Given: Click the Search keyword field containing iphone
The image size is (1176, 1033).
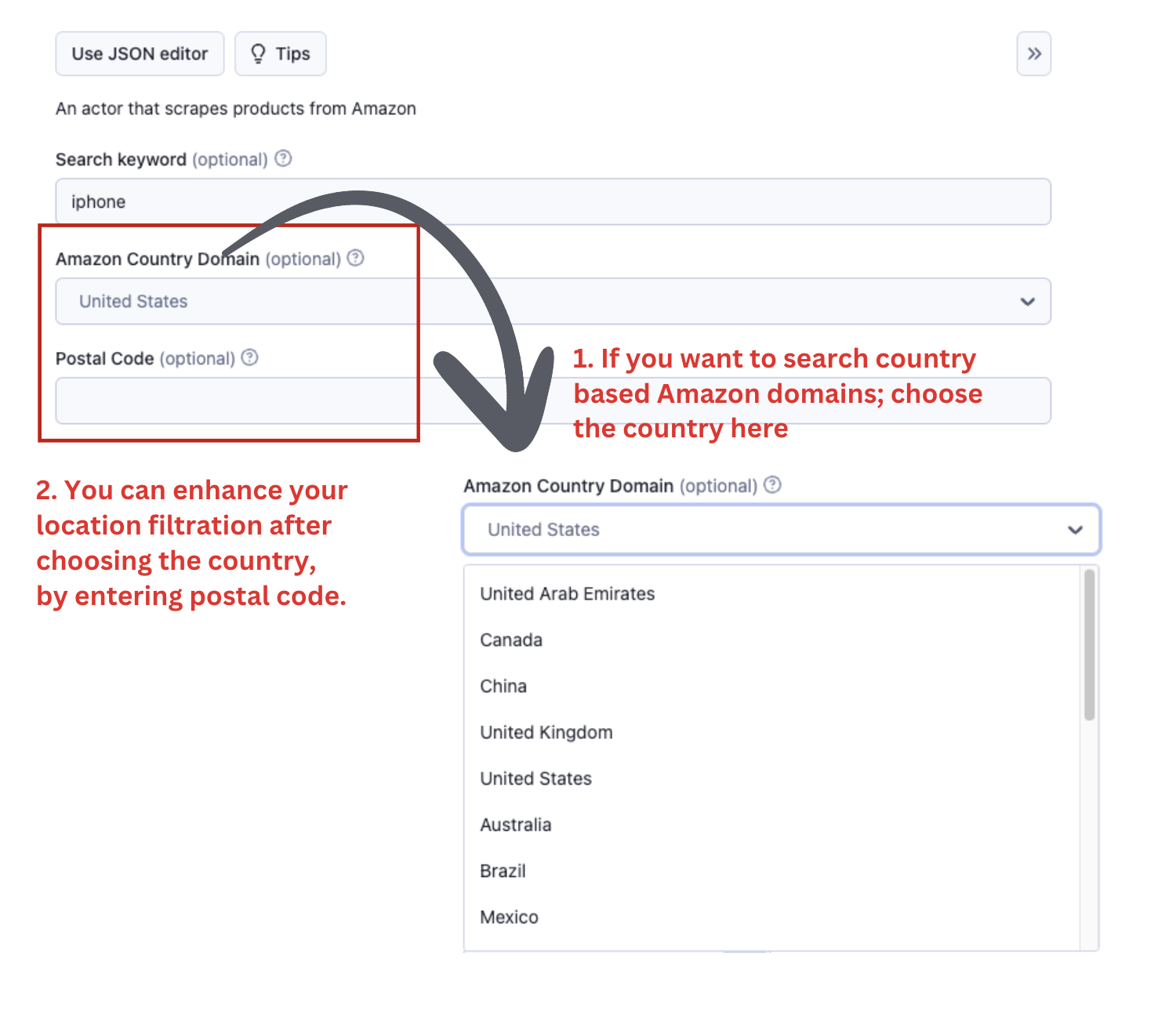Looking at the screenshot, I should pyautogui.click(x=553, y=202).
